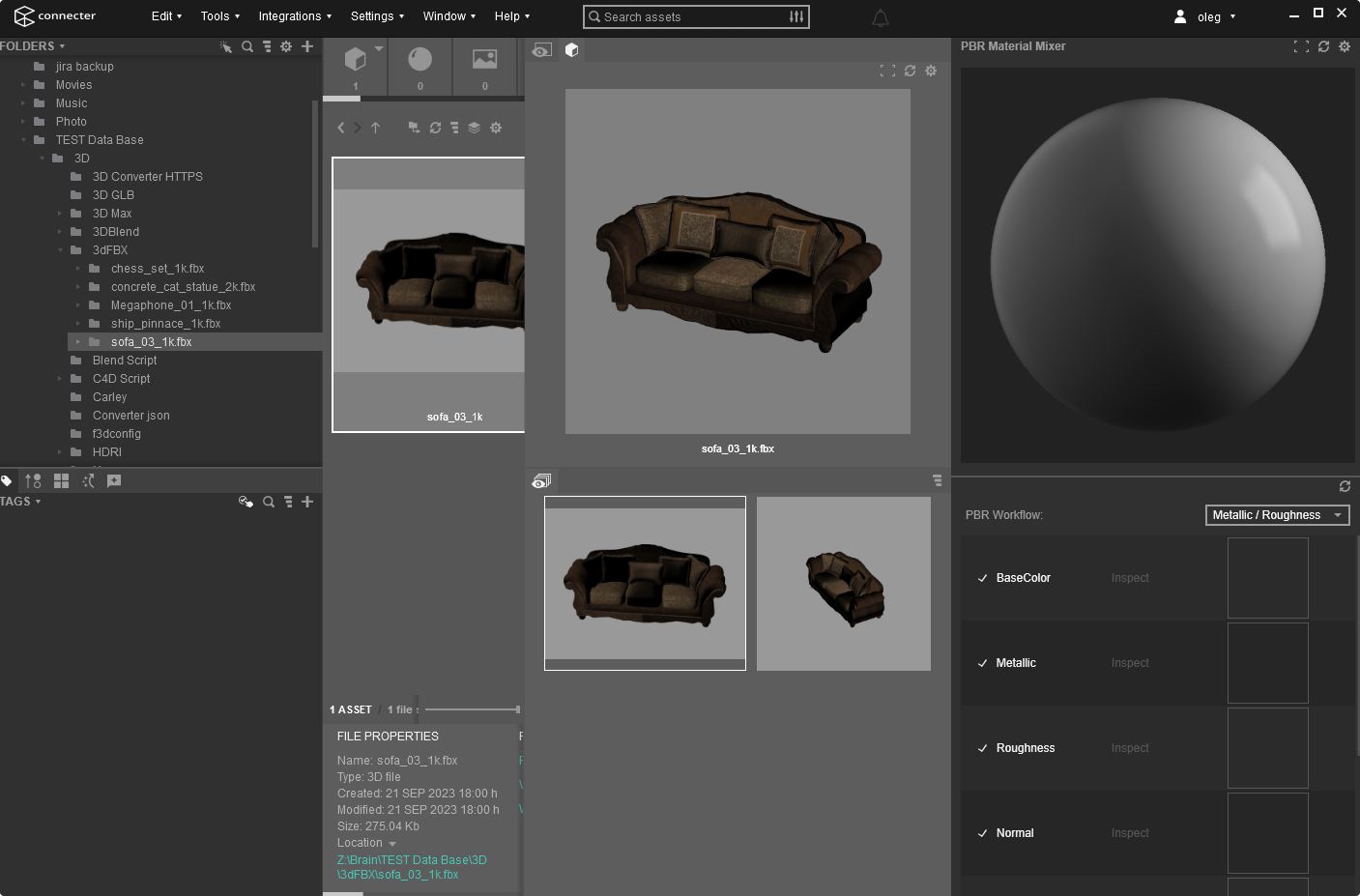
Task: Select the Tags panel tag icon
Action: click(x=7, y=480)
